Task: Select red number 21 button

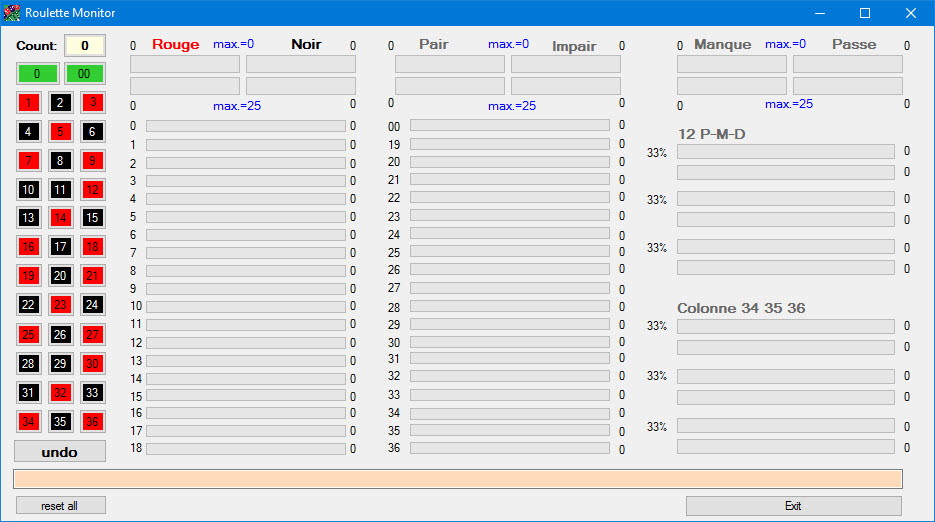Action: tap(92, 276)
